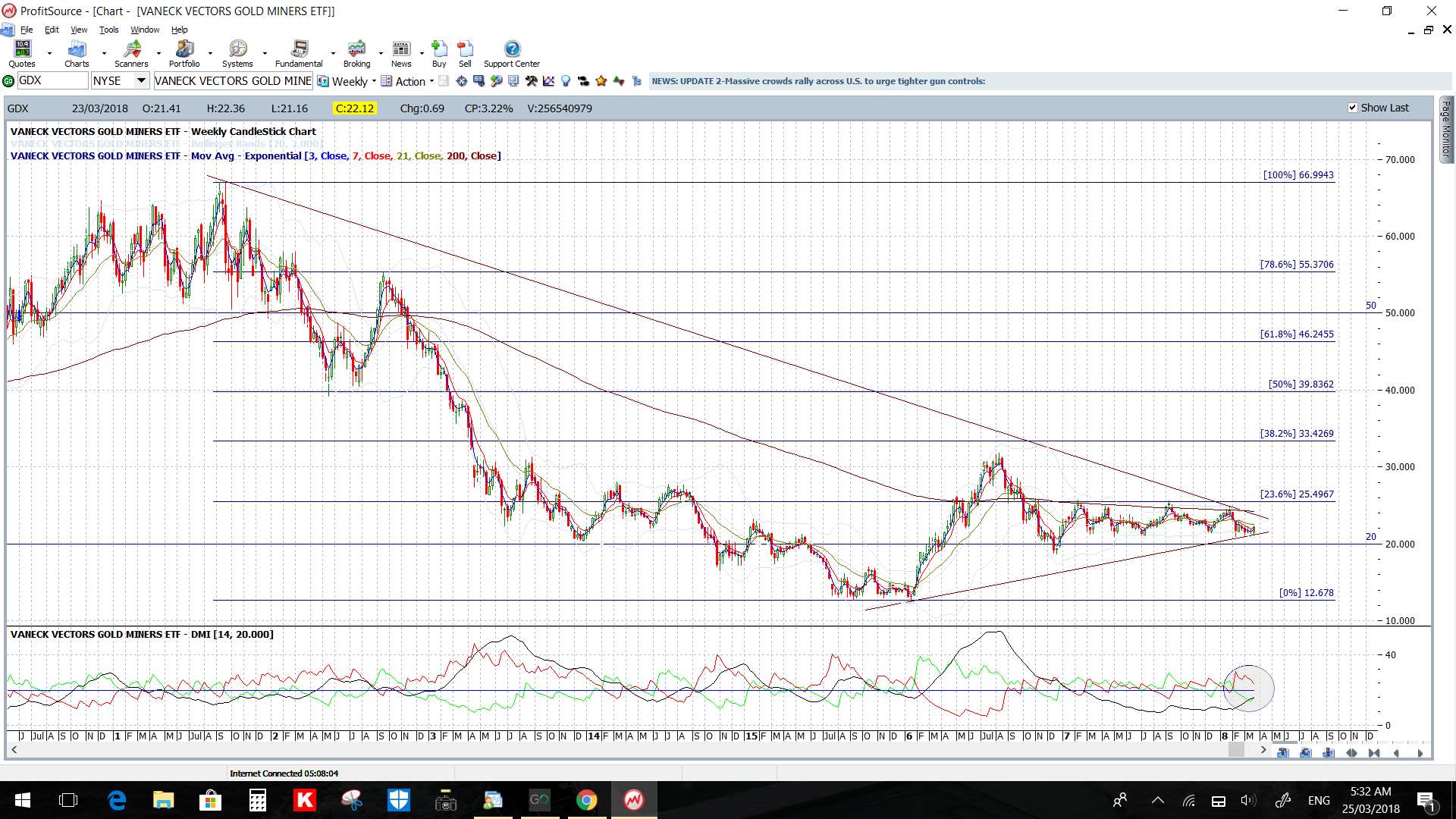Expand chart horizontally with outward arrows

[x=1351, y=753]
